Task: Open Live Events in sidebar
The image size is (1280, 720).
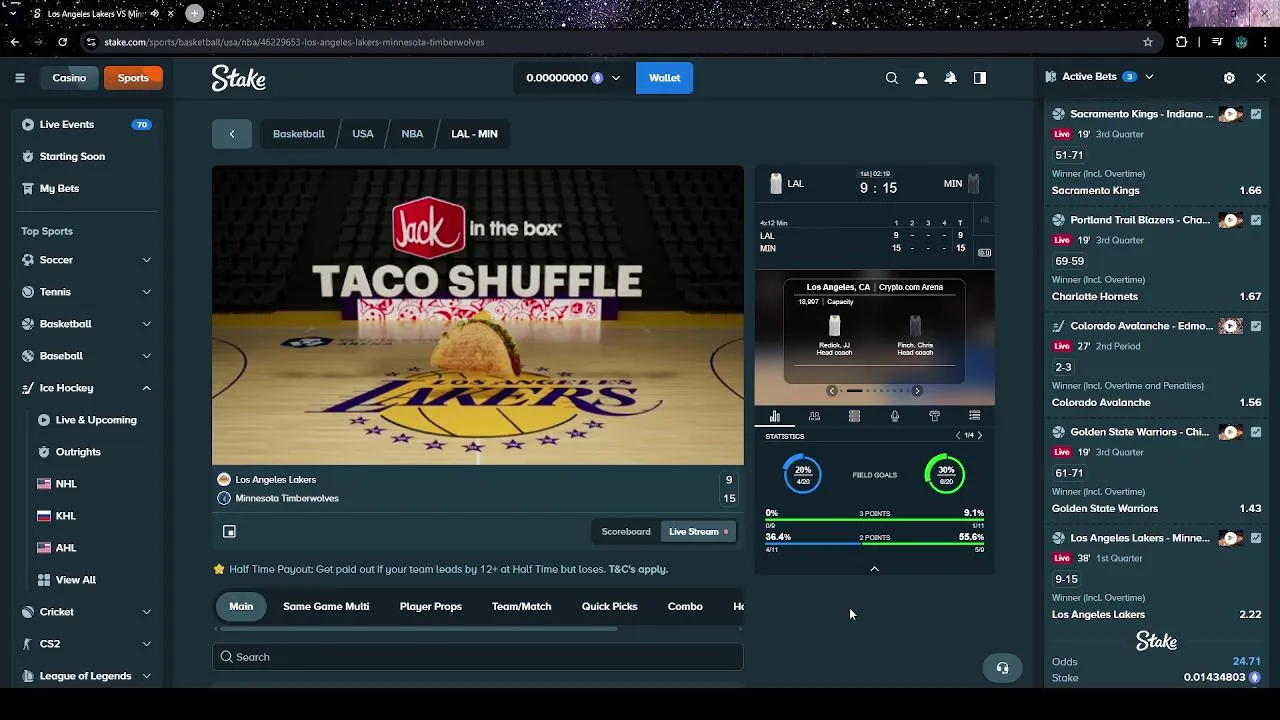Action: 87,125
